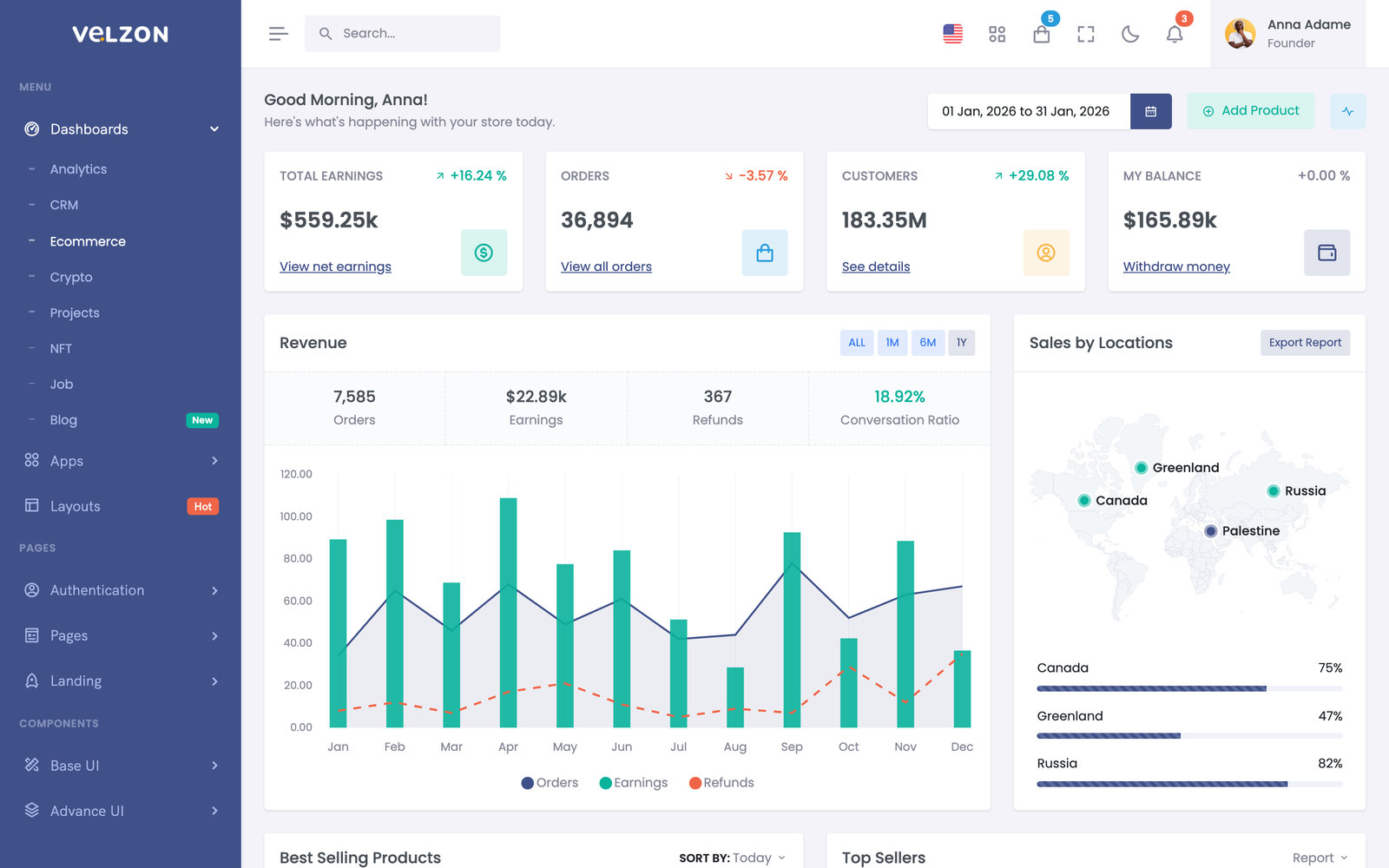
Task: Expand the Authentication menu chevron
Action: 214,590
